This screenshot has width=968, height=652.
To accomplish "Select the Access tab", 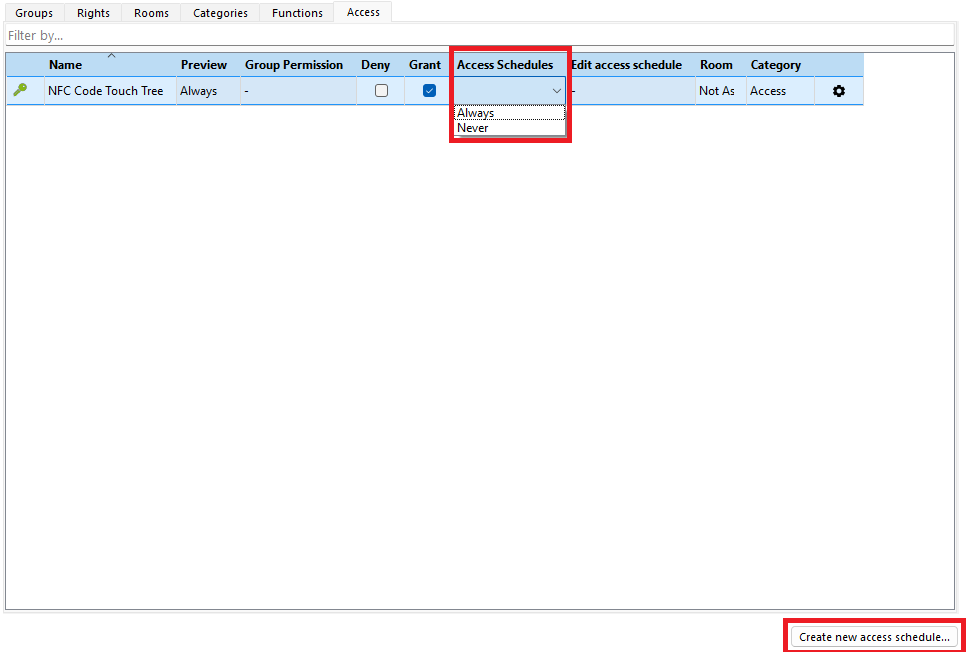I will coord(363,12).
